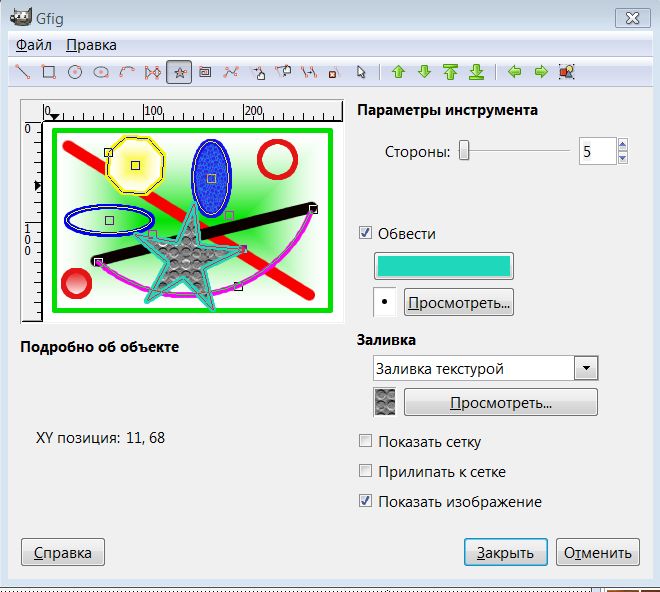Enable Показать сетку checkbox
Image resolution: width=660 pixels, height=592 pixels.
[x=366, y=441]
